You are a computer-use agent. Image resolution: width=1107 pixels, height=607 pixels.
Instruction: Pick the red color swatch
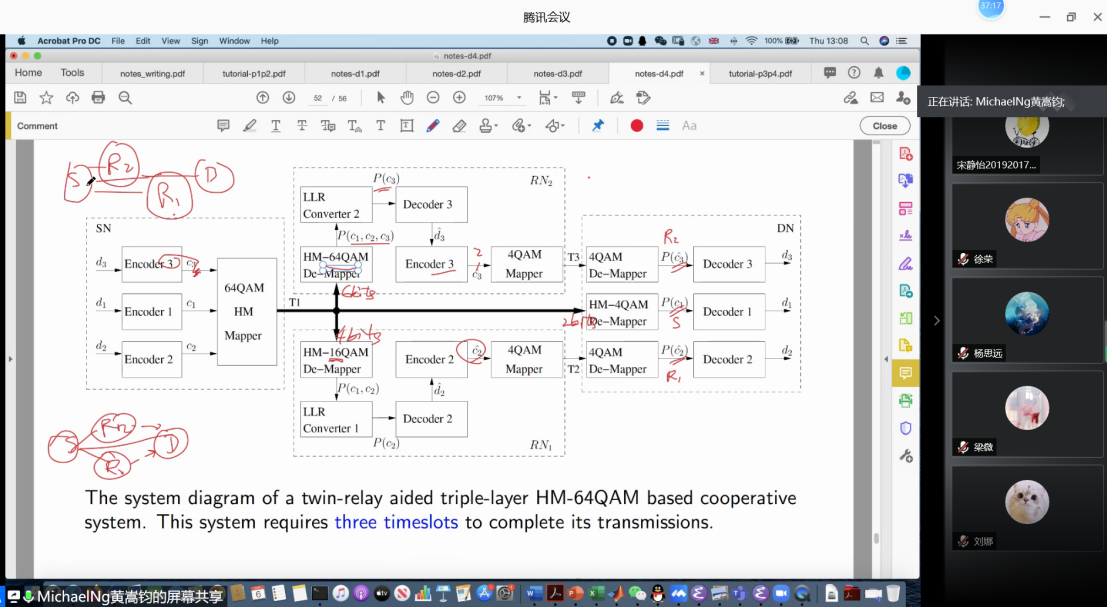[637, 126]
